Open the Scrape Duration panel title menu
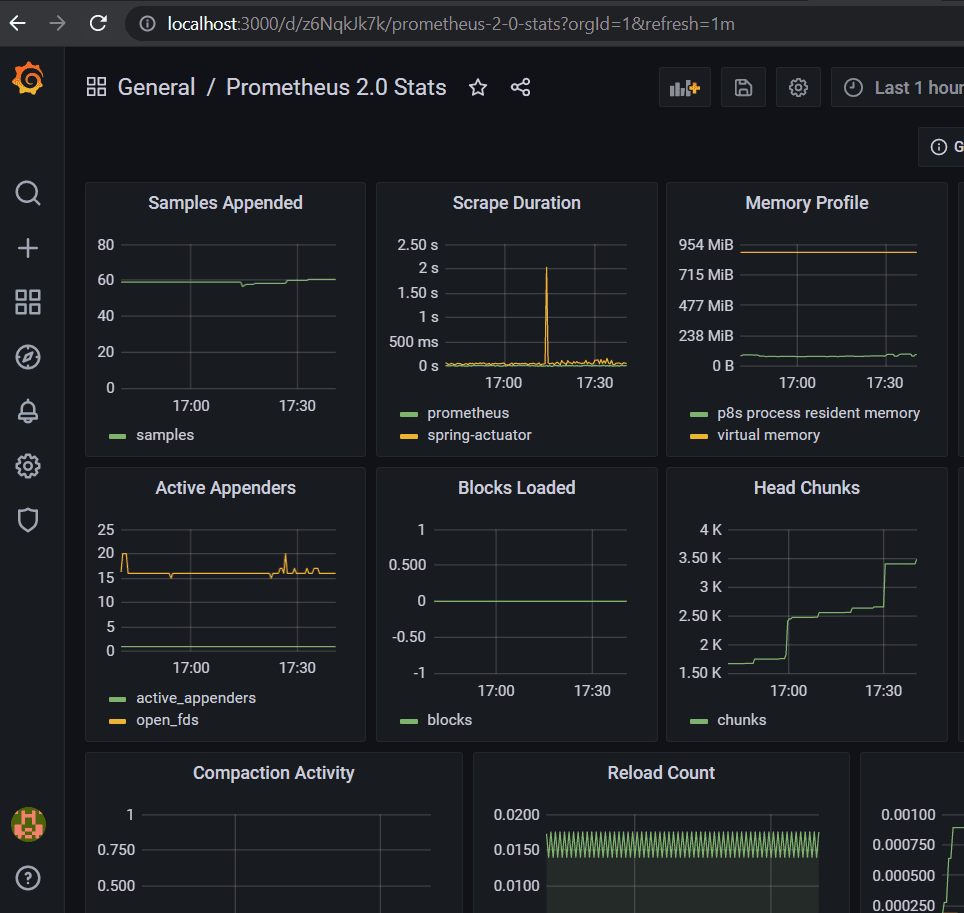Screen dimensions: 964x913 [x=516, y=203]
